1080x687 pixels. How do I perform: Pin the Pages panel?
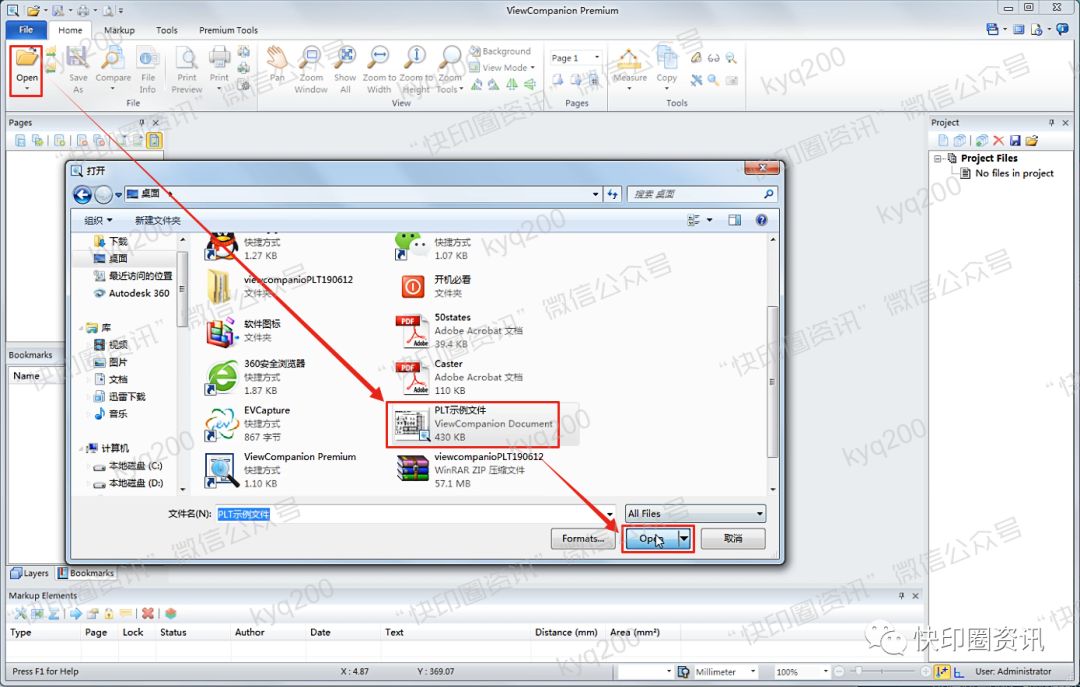(142, 123)
